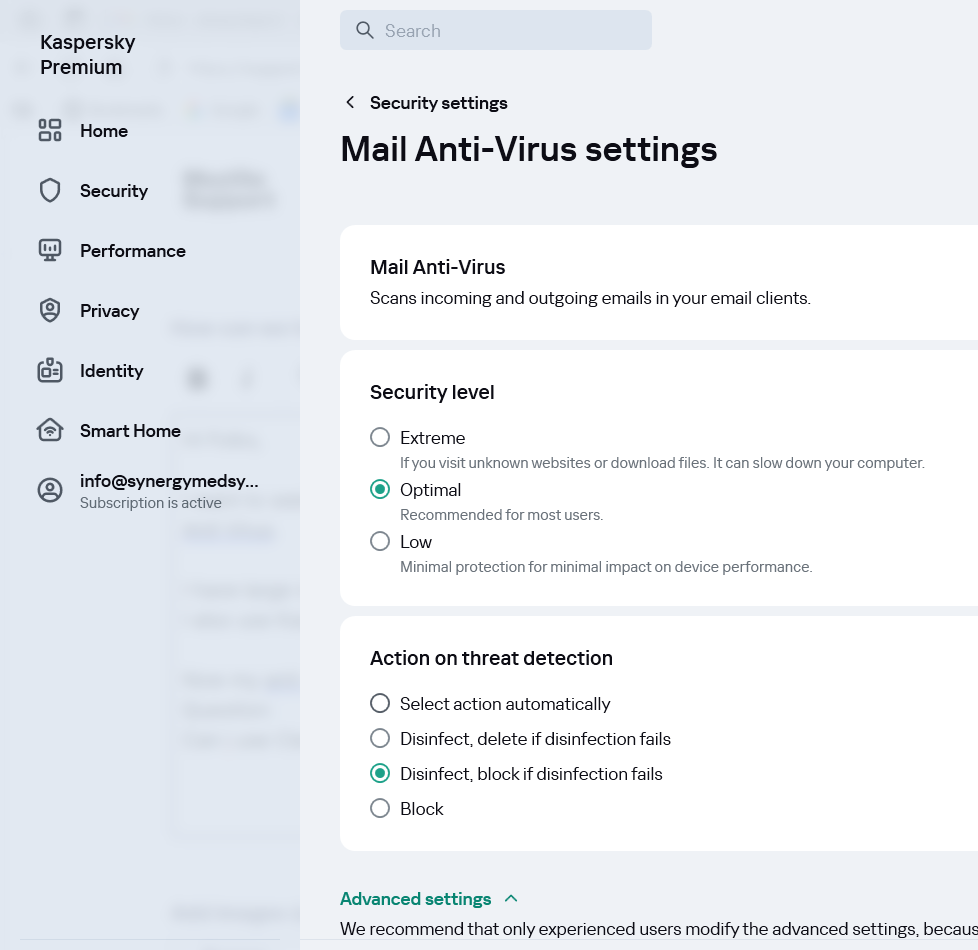Viewport: 978px width, 950px height.
Task: Click into the Search input field
Action: coord(510,31)
